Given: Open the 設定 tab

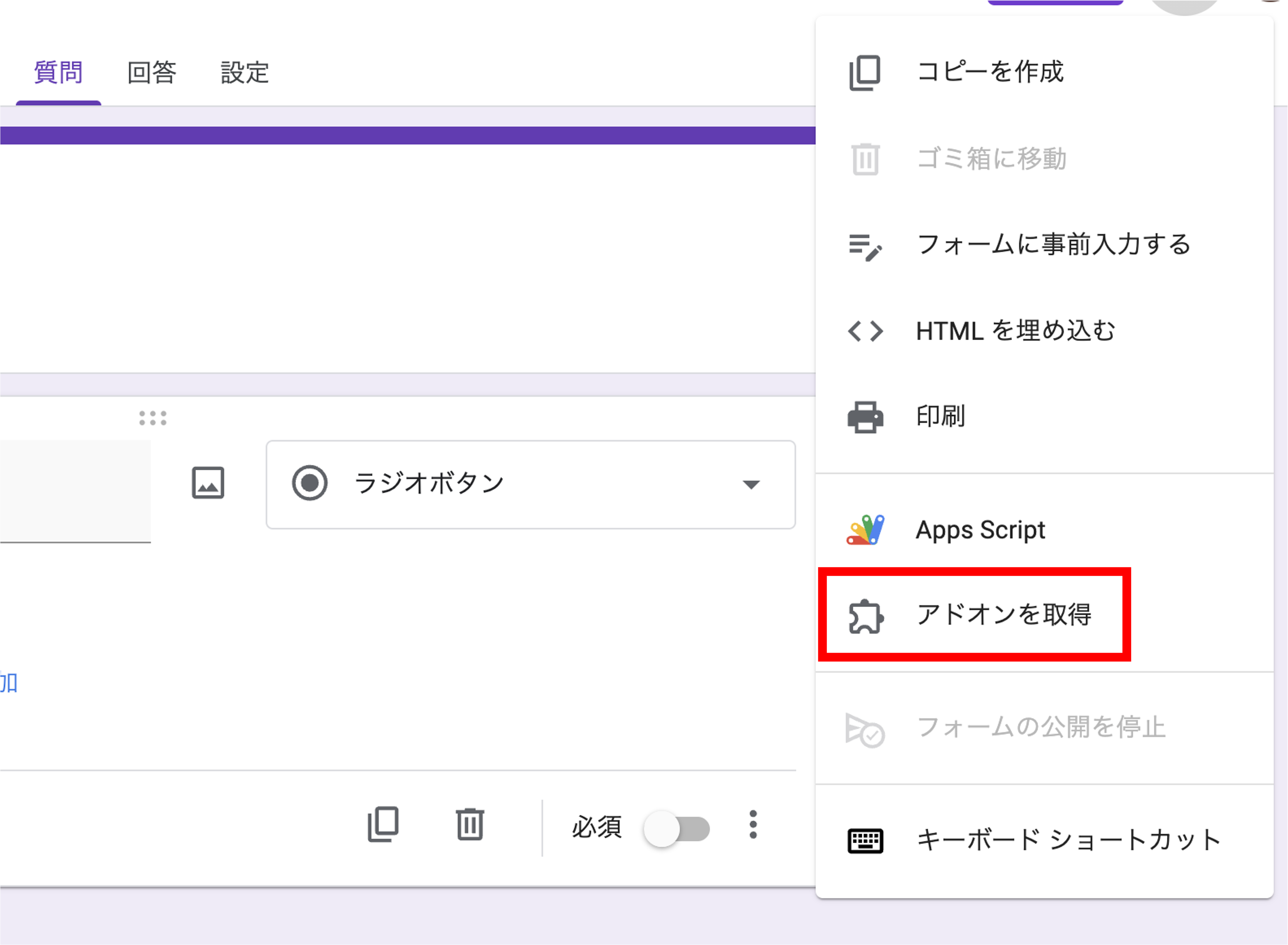Looking at the screenshot, I should pyautogui.click(x=244, y=72).
